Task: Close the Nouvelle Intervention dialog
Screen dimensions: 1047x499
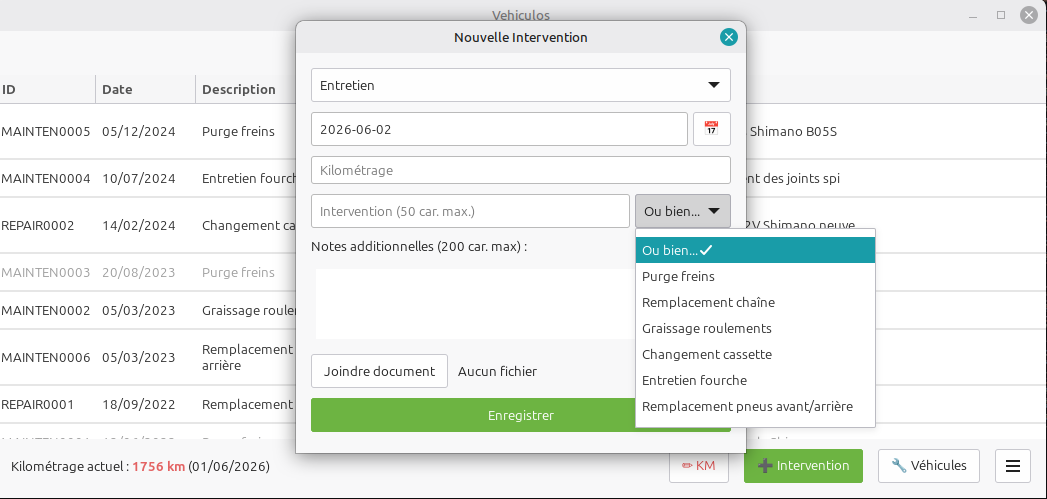Action: (x=728, y=37)
